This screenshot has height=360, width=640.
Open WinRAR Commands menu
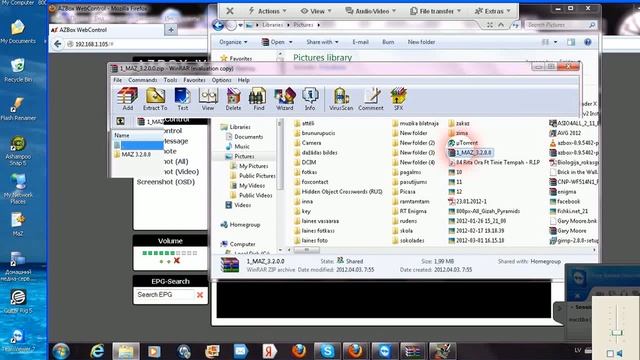(x=142, y=80)
